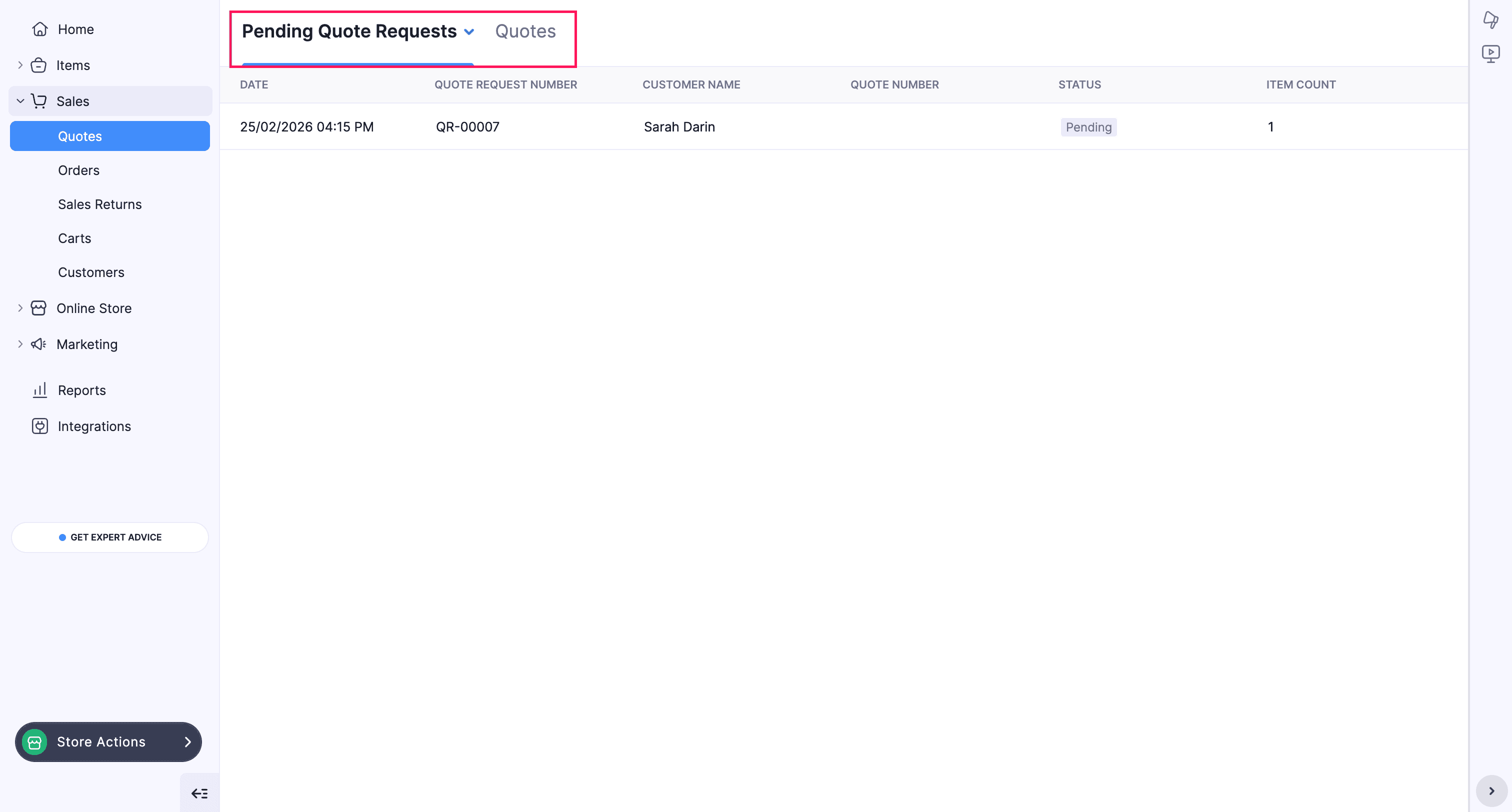This screenshot has width=1512, height=812.
Task: Collapse the Sales section chevron
Action: (x=20, y=100)
